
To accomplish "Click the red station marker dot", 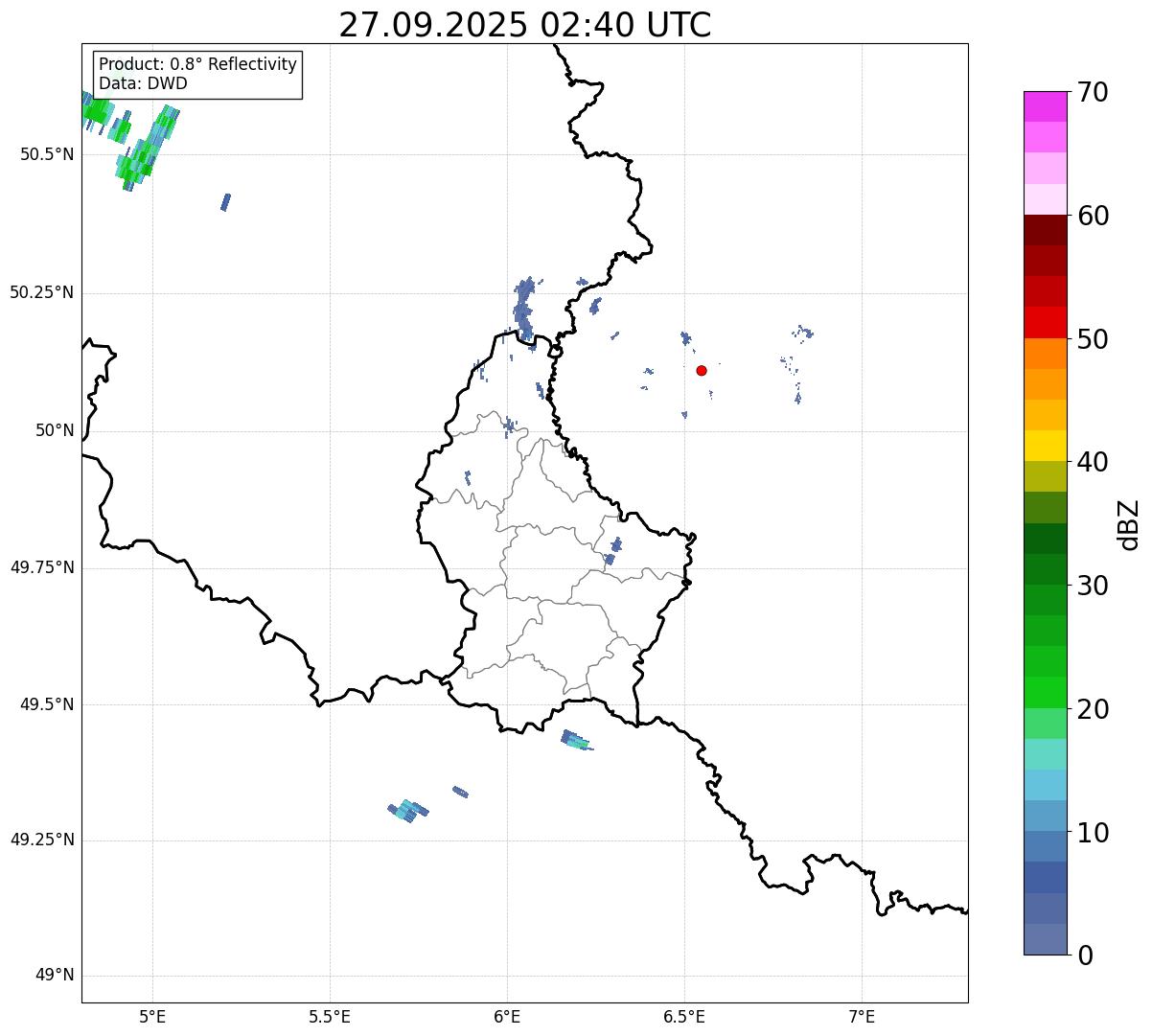I will click(702, 370).
